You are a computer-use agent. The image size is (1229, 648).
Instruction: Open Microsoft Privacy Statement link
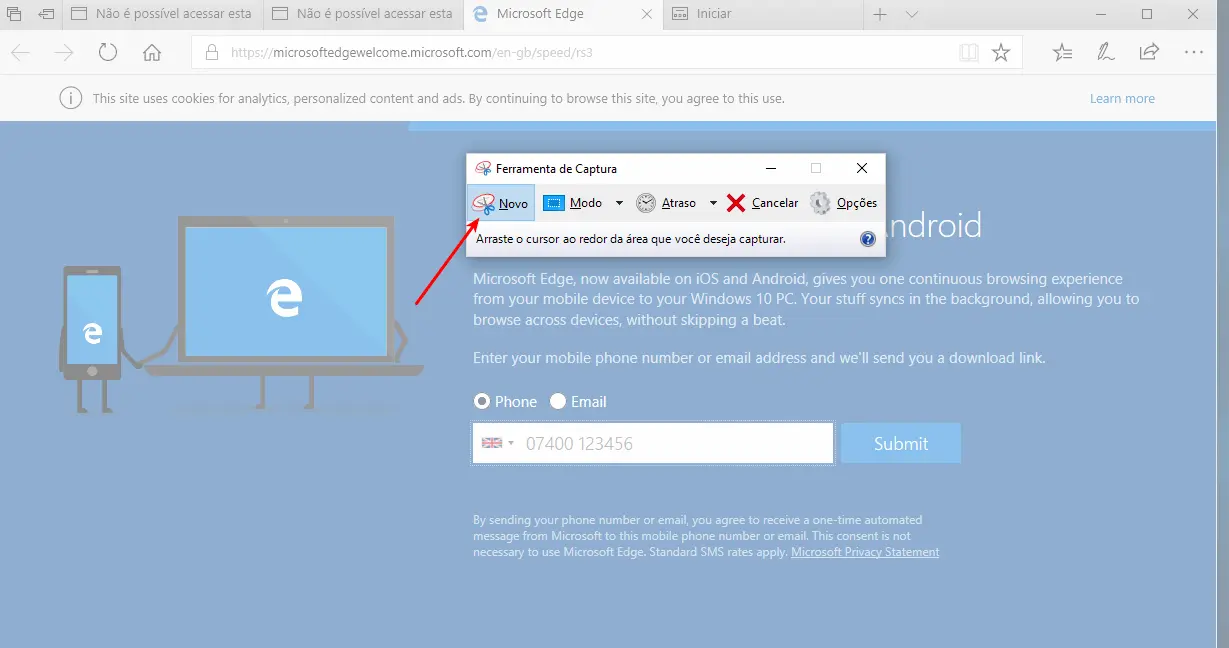pos(865,552)
